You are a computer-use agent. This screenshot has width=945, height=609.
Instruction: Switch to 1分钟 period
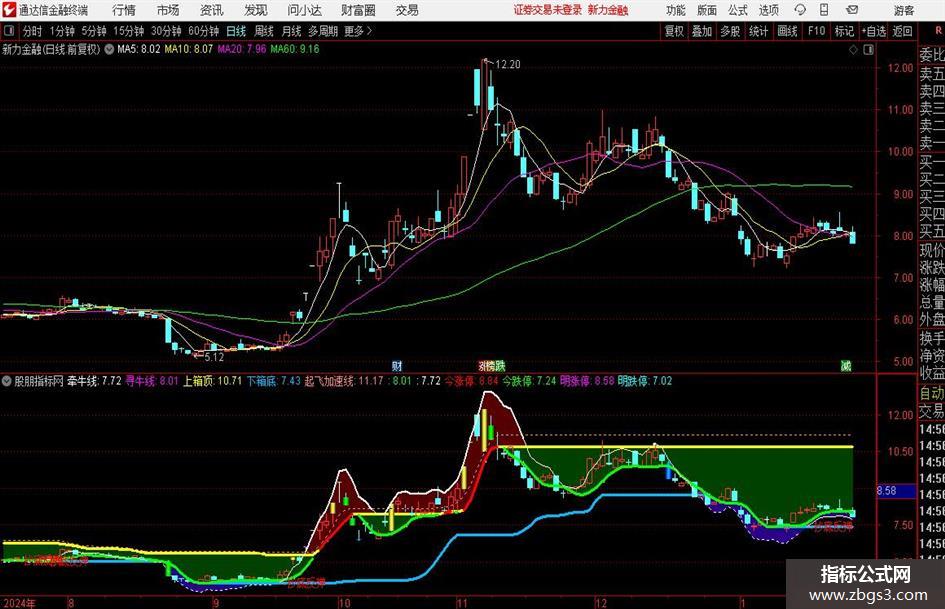(x=62, y=31)
